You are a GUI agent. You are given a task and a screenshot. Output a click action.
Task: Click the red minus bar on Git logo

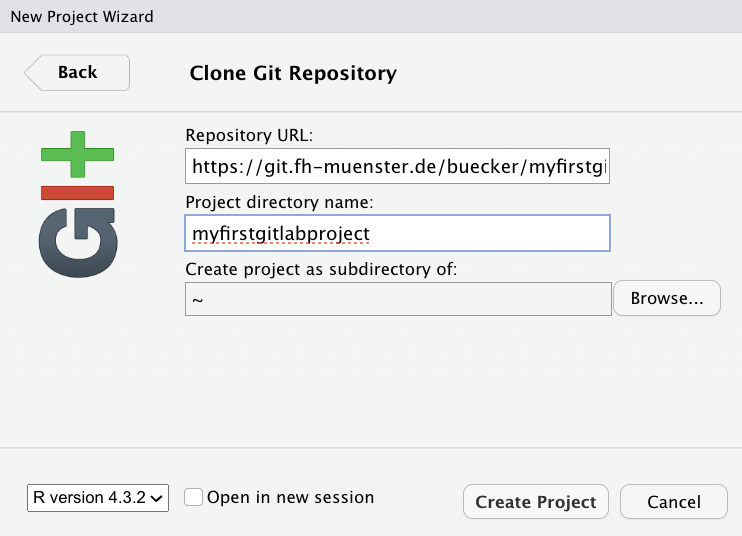tap(78, 193)
